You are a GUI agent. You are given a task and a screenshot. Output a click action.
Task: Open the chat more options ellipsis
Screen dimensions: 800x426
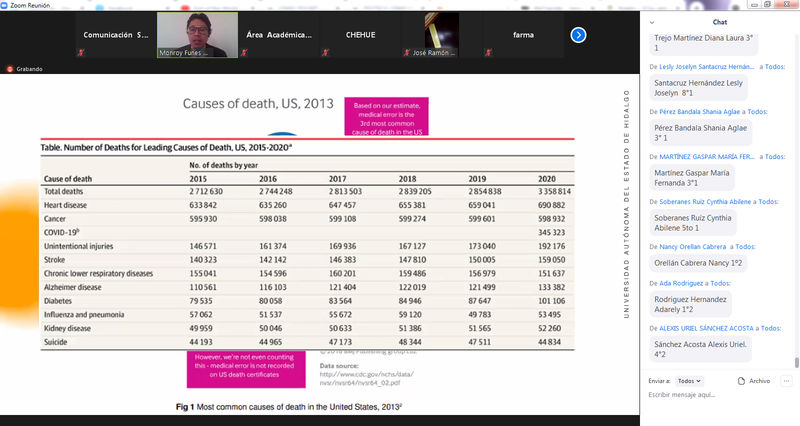click(787, 381)
